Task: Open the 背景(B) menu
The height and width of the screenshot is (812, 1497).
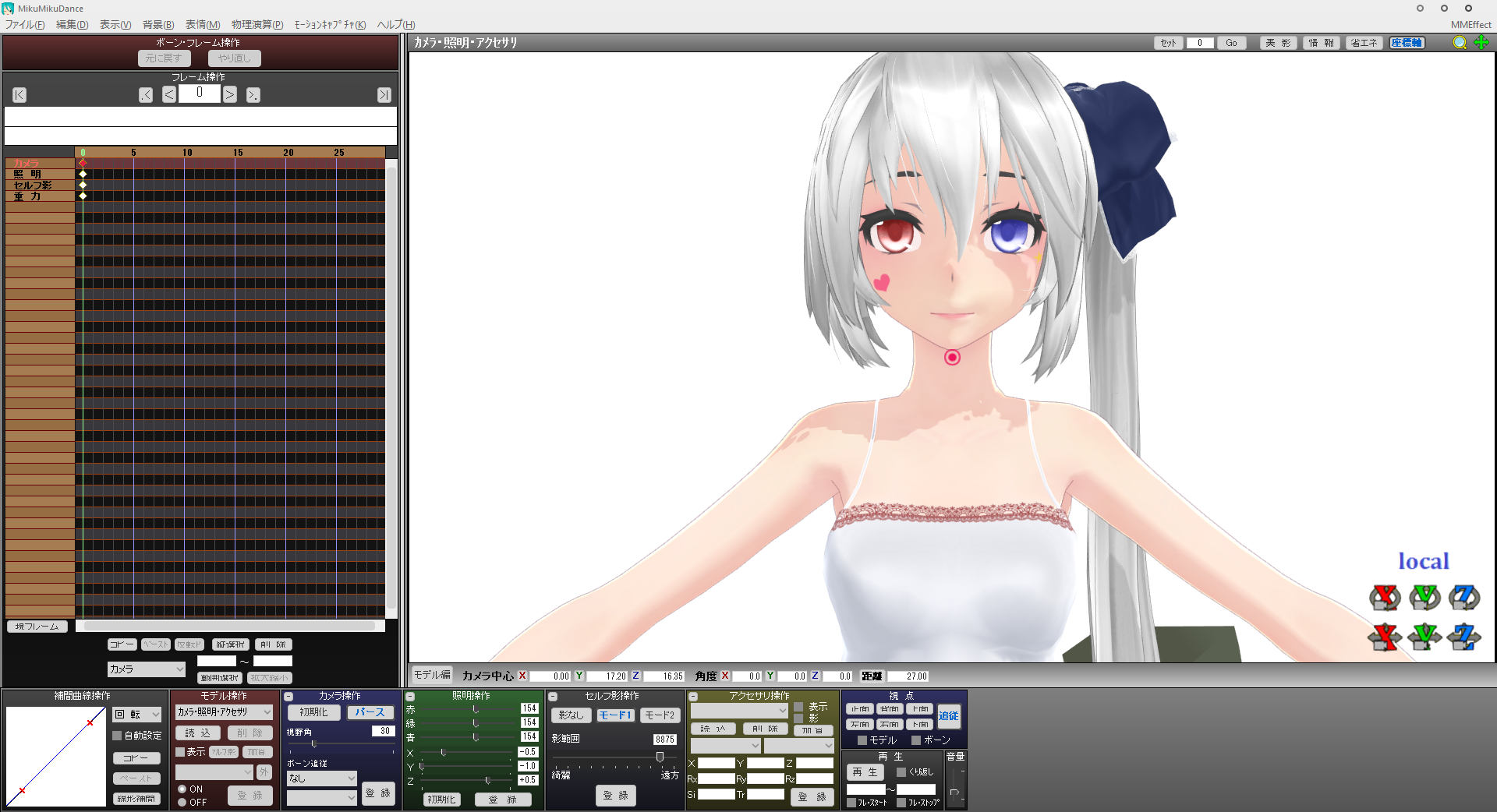Action: point(158,25)
